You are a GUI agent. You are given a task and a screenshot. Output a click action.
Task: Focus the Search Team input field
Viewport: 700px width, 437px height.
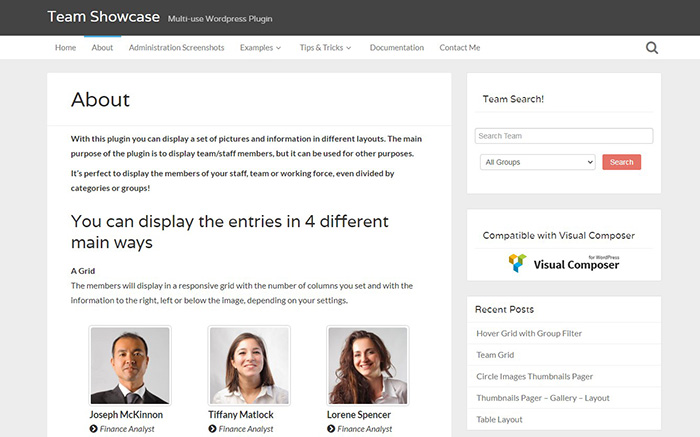click(x=564, y=136)
